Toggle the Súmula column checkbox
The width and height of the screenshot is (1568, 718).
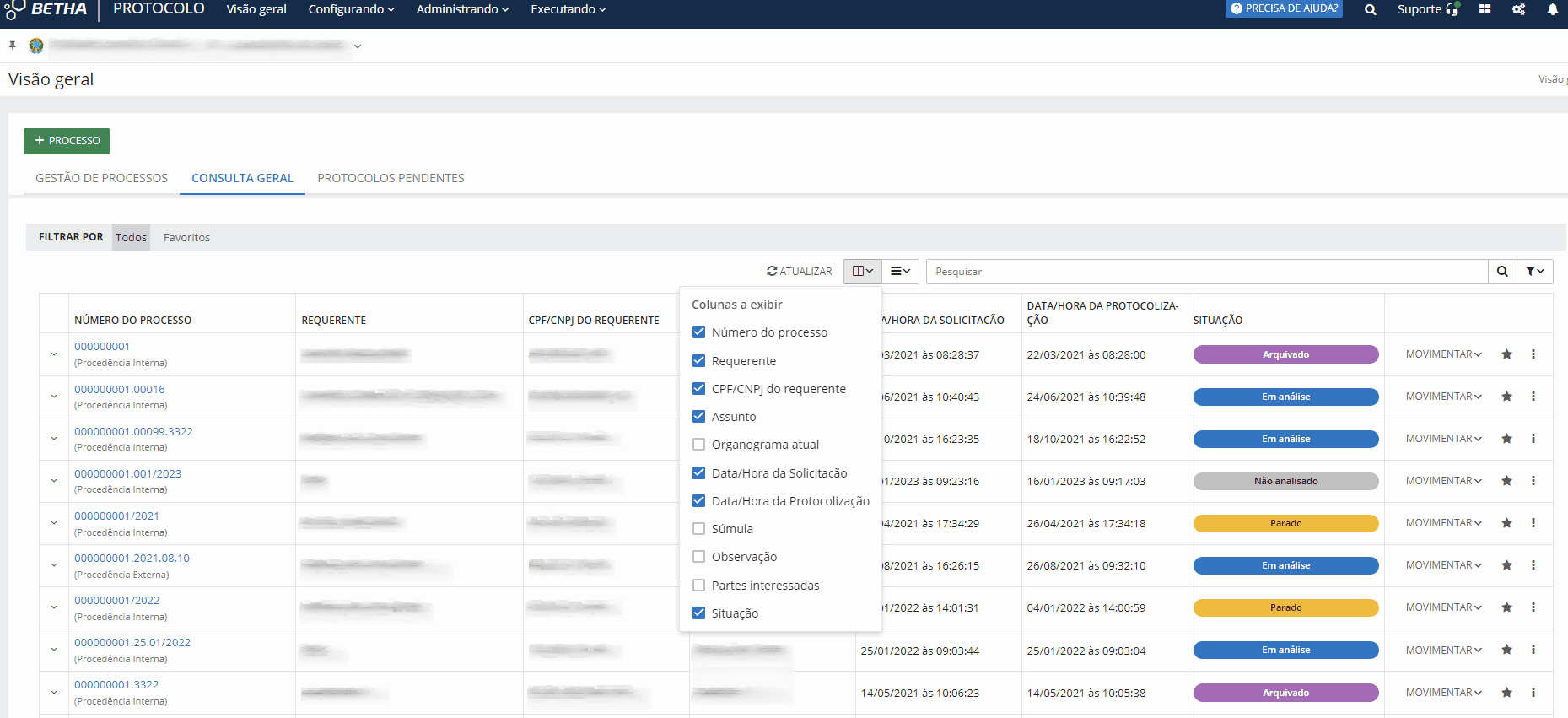698,529
